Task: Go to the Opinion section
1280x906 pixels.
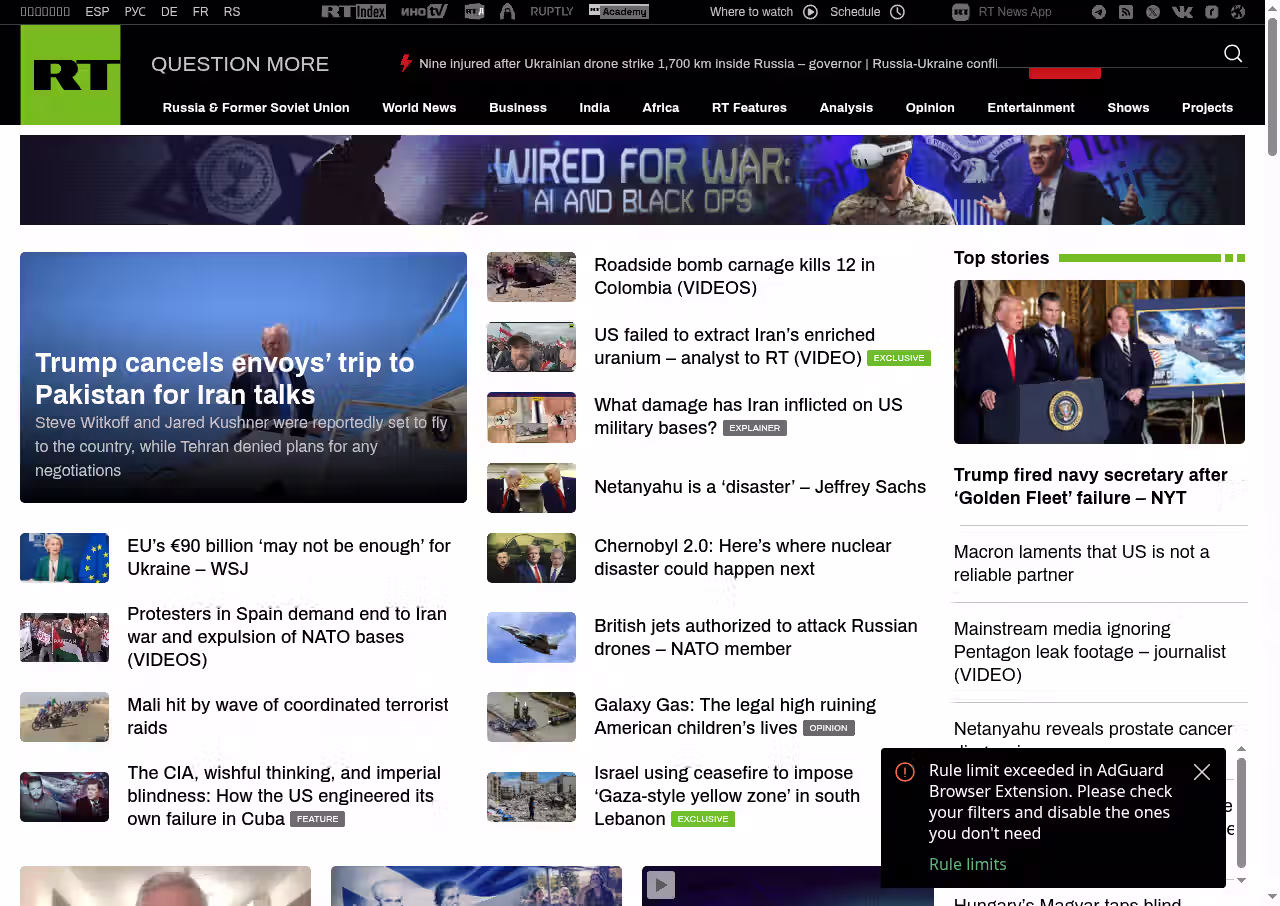Action: click(x=929, y=108)
